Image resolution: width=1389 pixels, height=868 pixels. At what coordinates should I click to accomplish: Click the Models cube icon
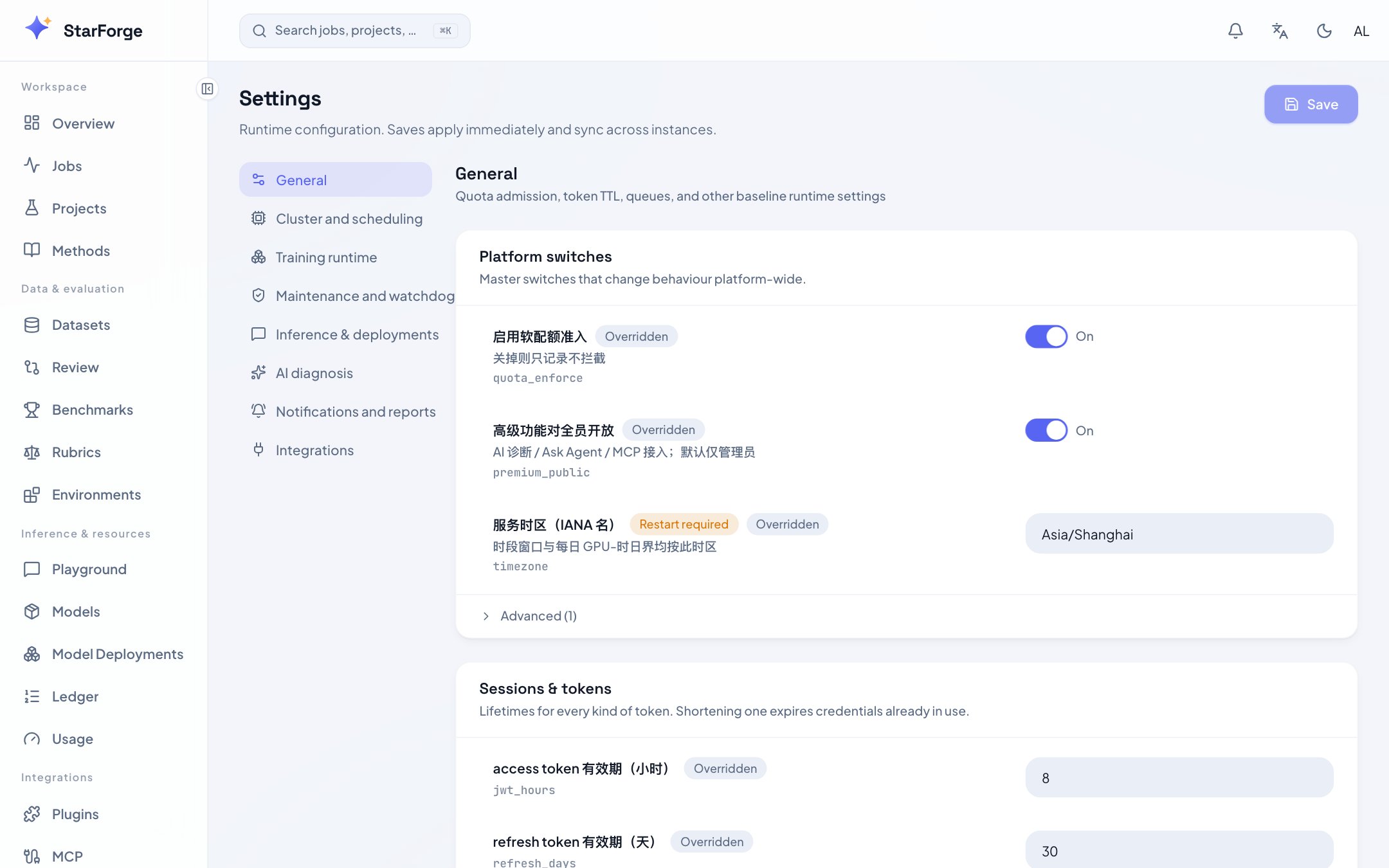(32, 611)
